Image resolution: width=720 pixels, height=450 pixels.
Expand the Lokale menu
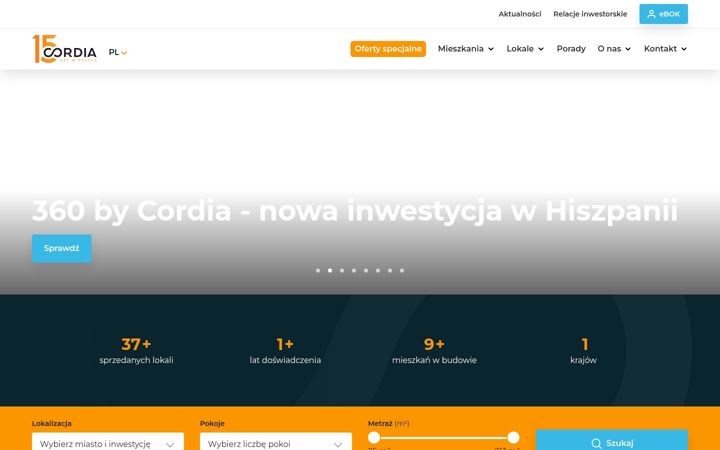525,49
